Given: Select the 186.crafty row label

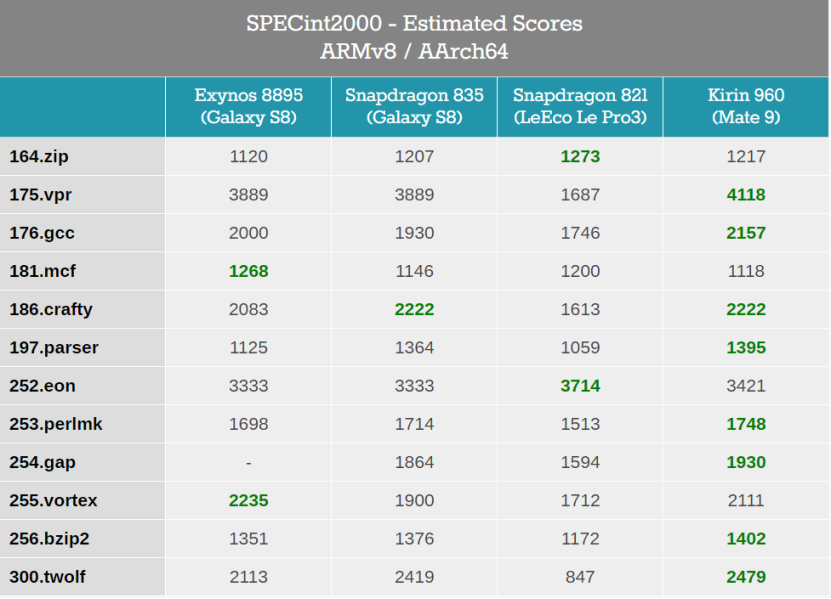Looking at the screenshot, I should [x=51, y=309].
